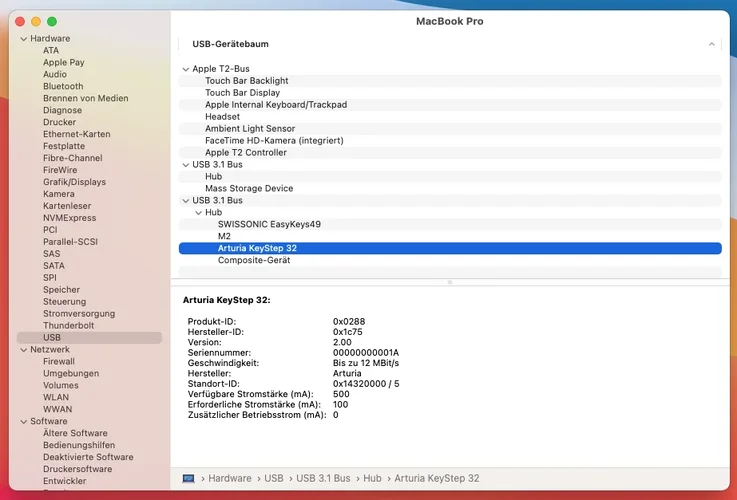Collapse the Software sidebar section
The image size is (737, 500).
(x=23, y=421)
